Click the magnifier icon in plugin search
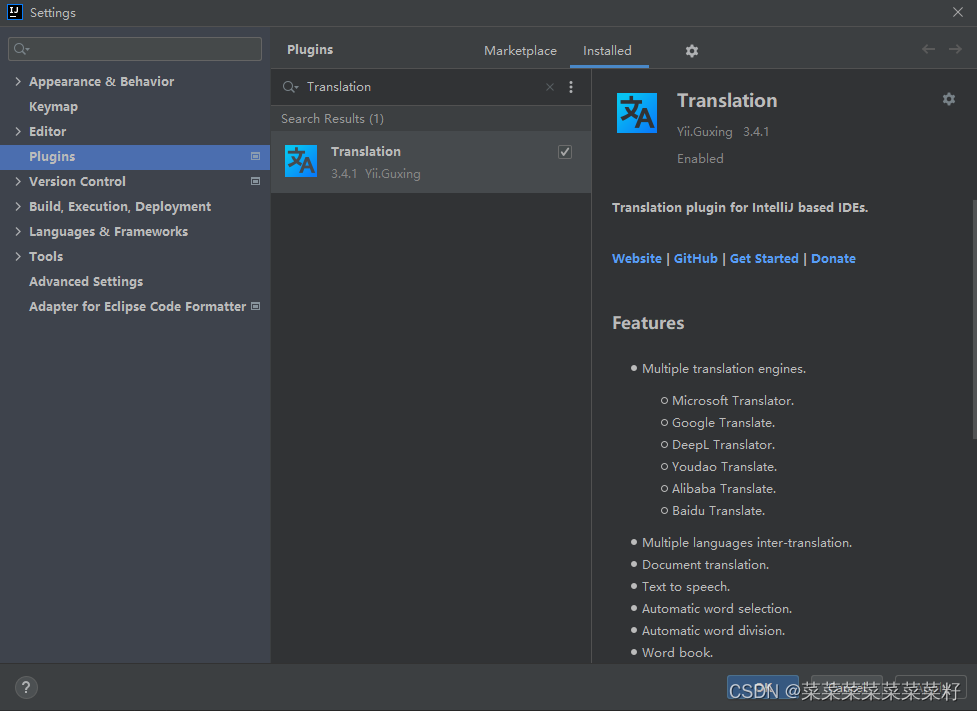Screen dimensions: 977x711 [x=290, y=87]
